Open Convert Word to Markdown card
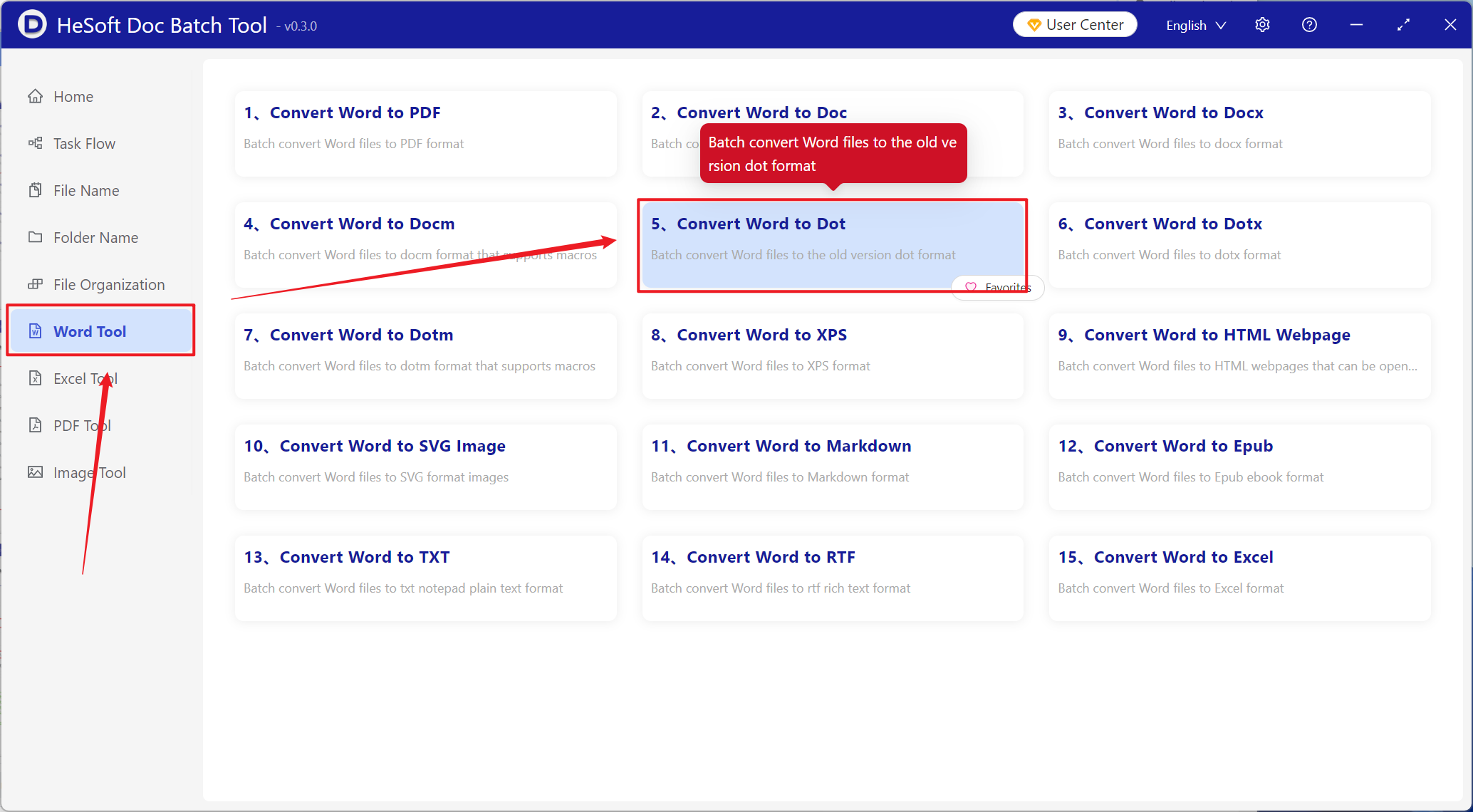1473x812 pixels. pyautogui.click(x=833, y=467)
